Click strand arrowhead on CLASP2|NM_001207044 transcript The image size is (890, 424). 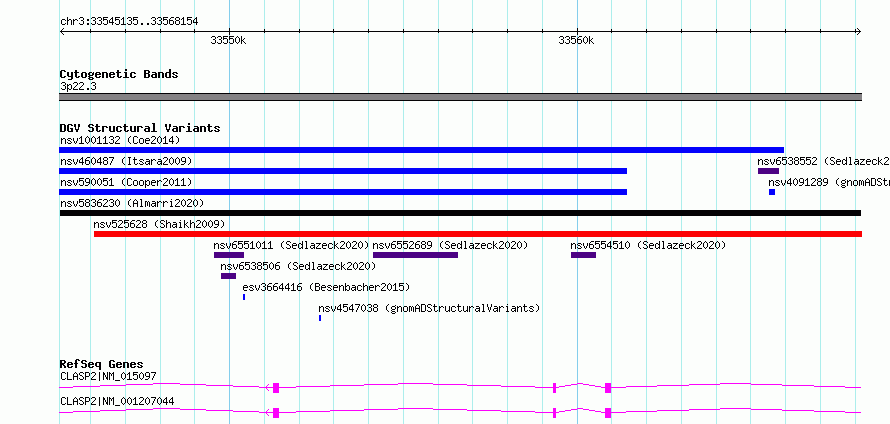(x=268, y=413)
